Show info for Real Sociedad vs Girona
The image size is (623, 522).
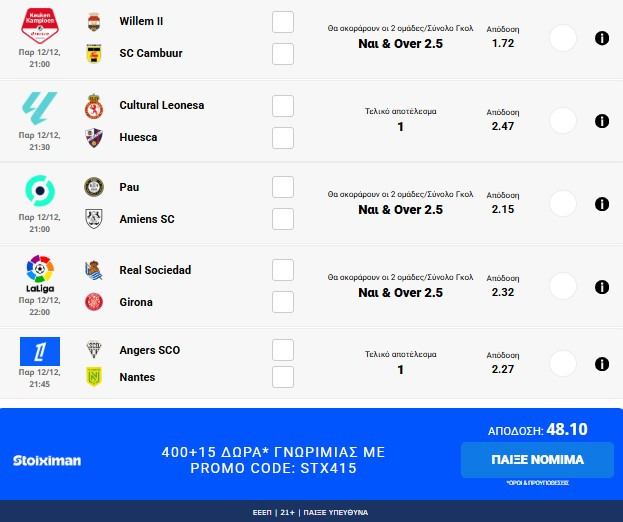click(602, 287)
